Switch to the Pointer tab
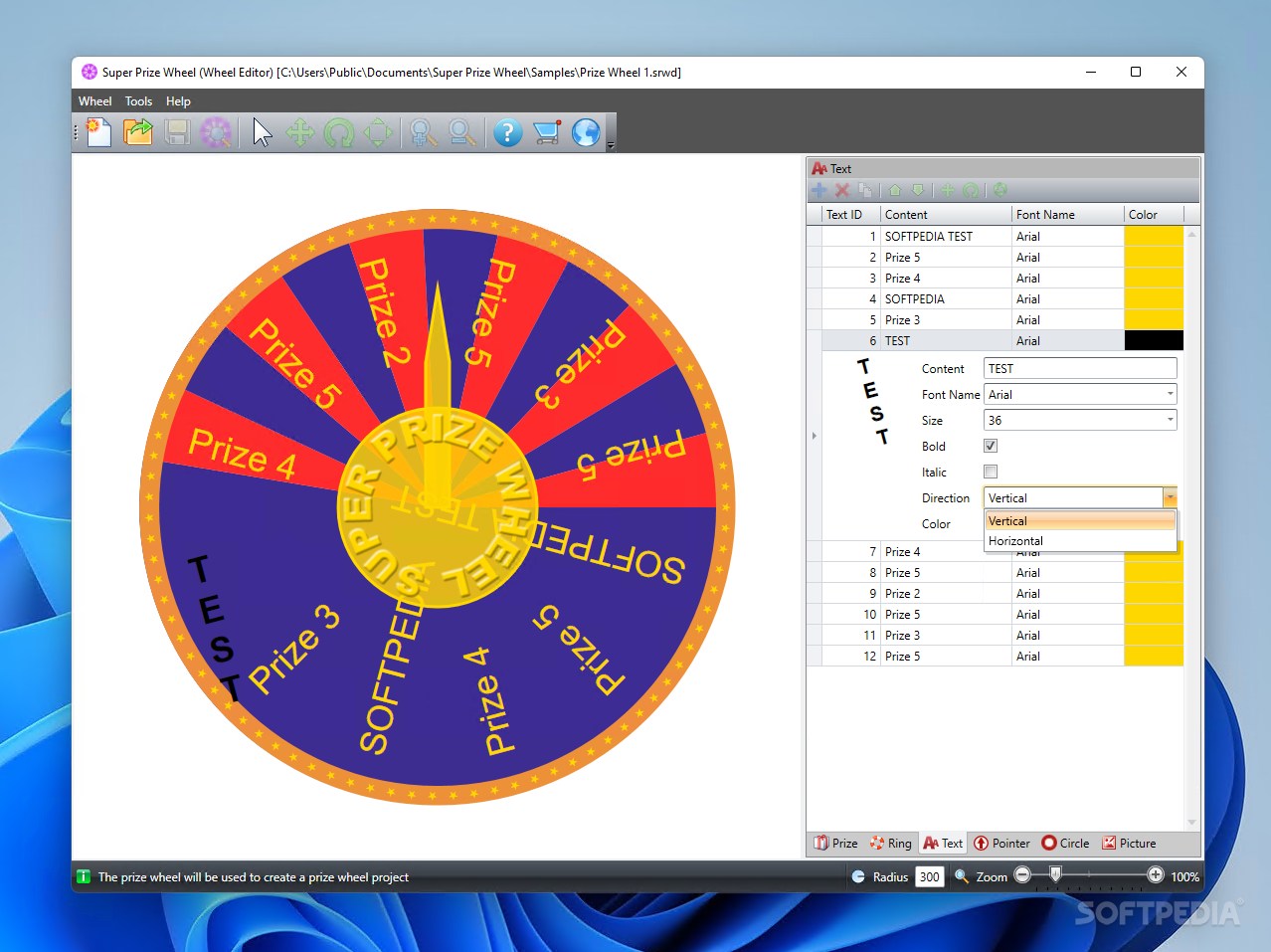Image resolution: width=1271 pixels, height=952 pixels. pos(1001,843)
